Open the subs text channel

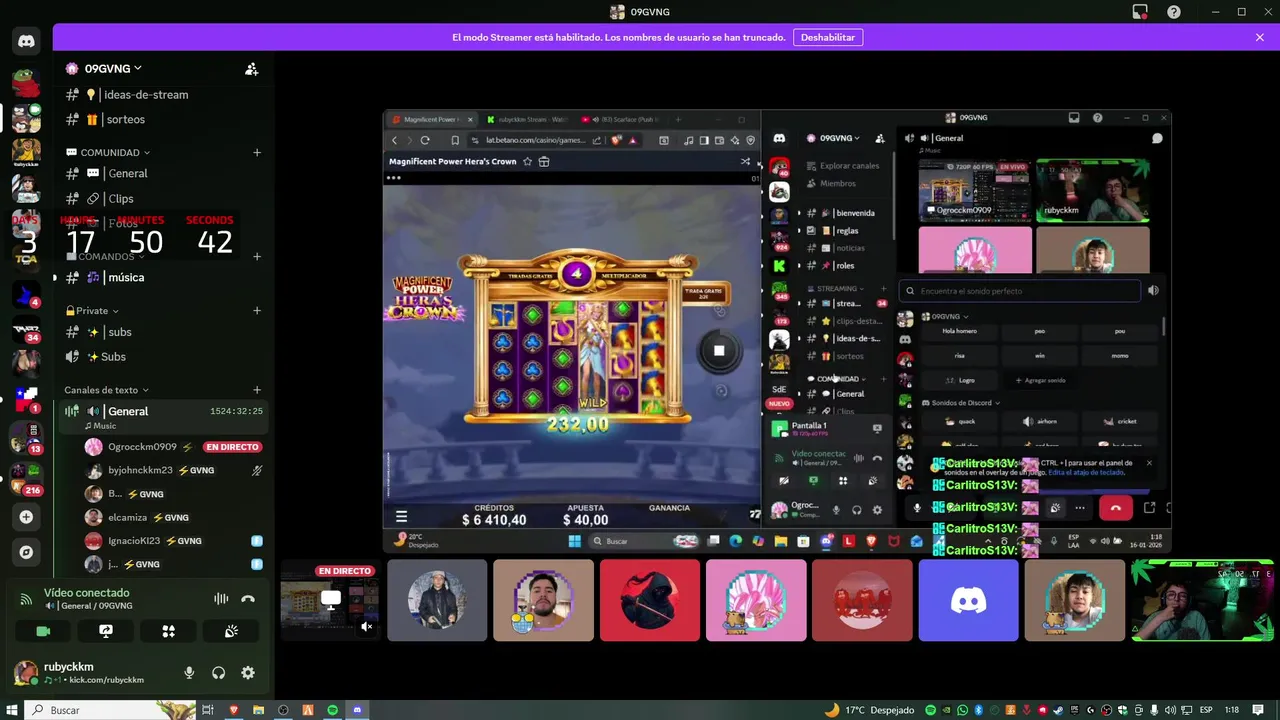120,332
